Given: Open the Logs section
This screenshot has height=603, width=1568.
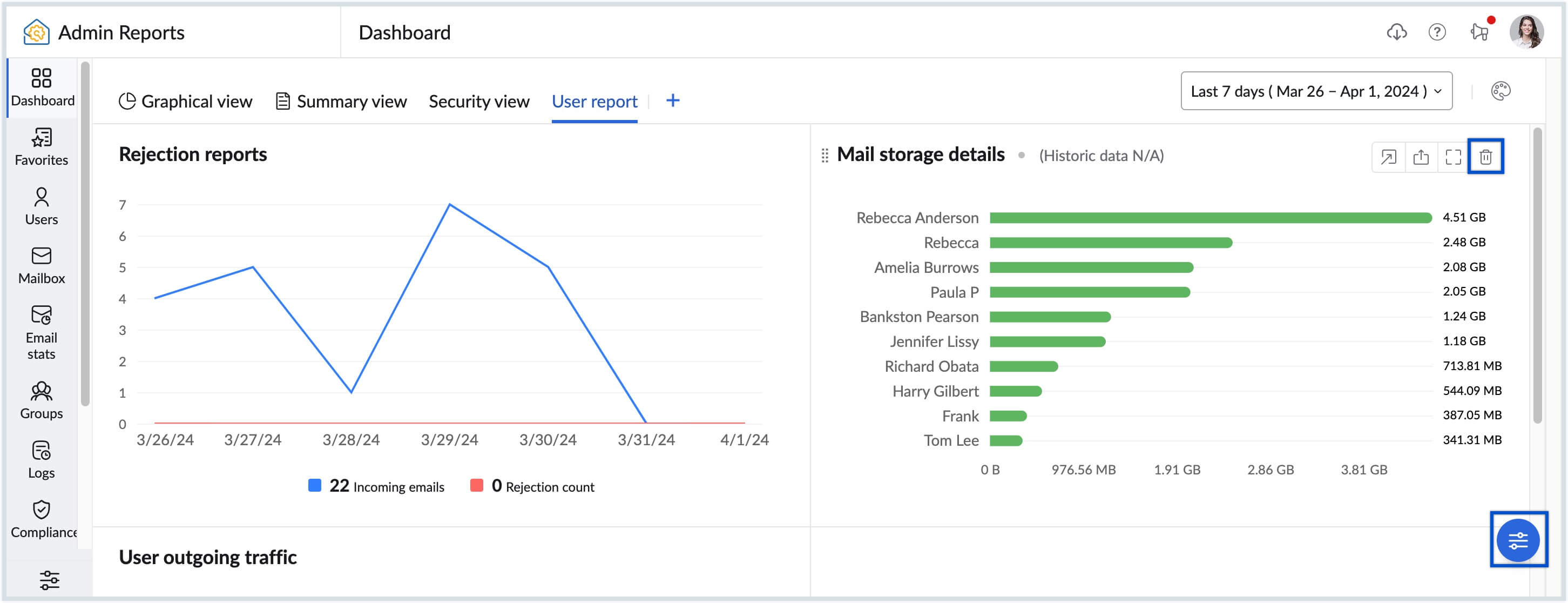Looking at the screenshot, I should [42, 460].
